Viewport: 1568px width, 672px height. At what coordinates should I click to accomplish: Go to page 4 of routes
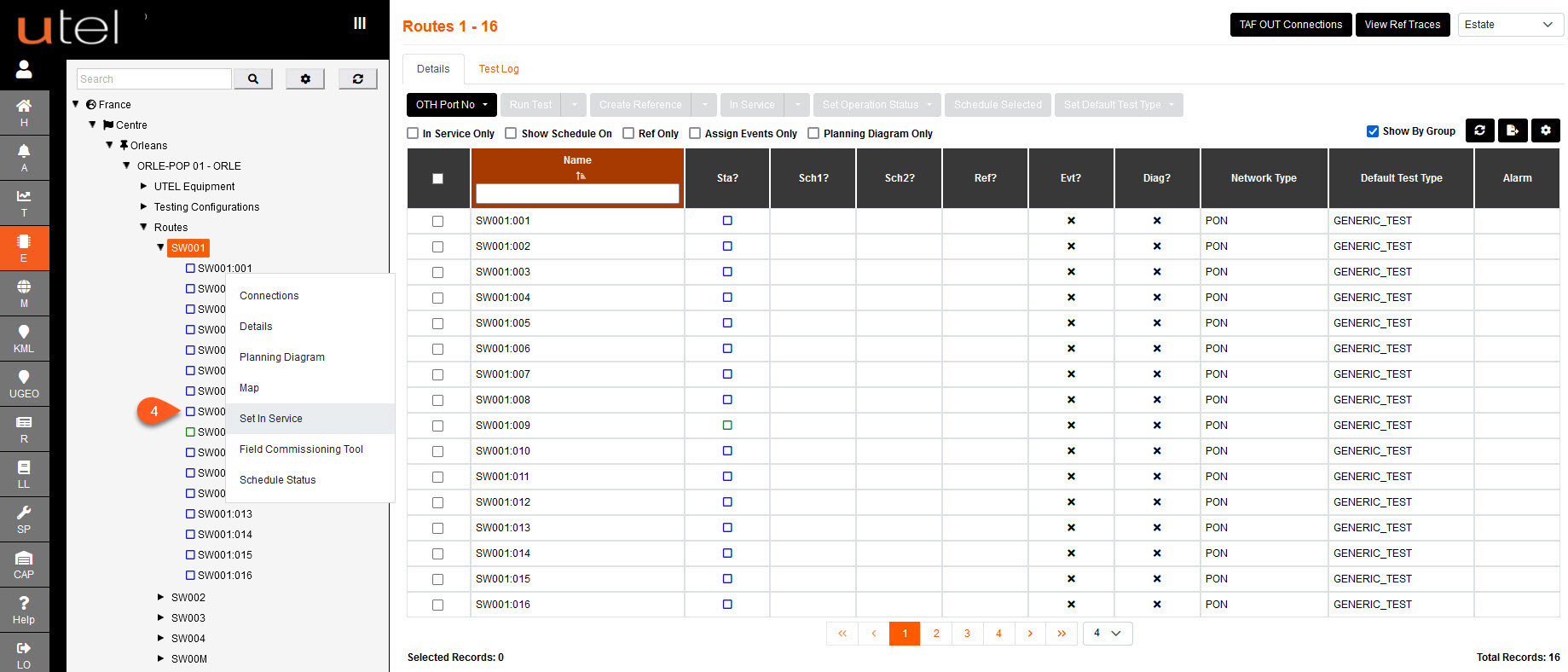pos(998,634)
